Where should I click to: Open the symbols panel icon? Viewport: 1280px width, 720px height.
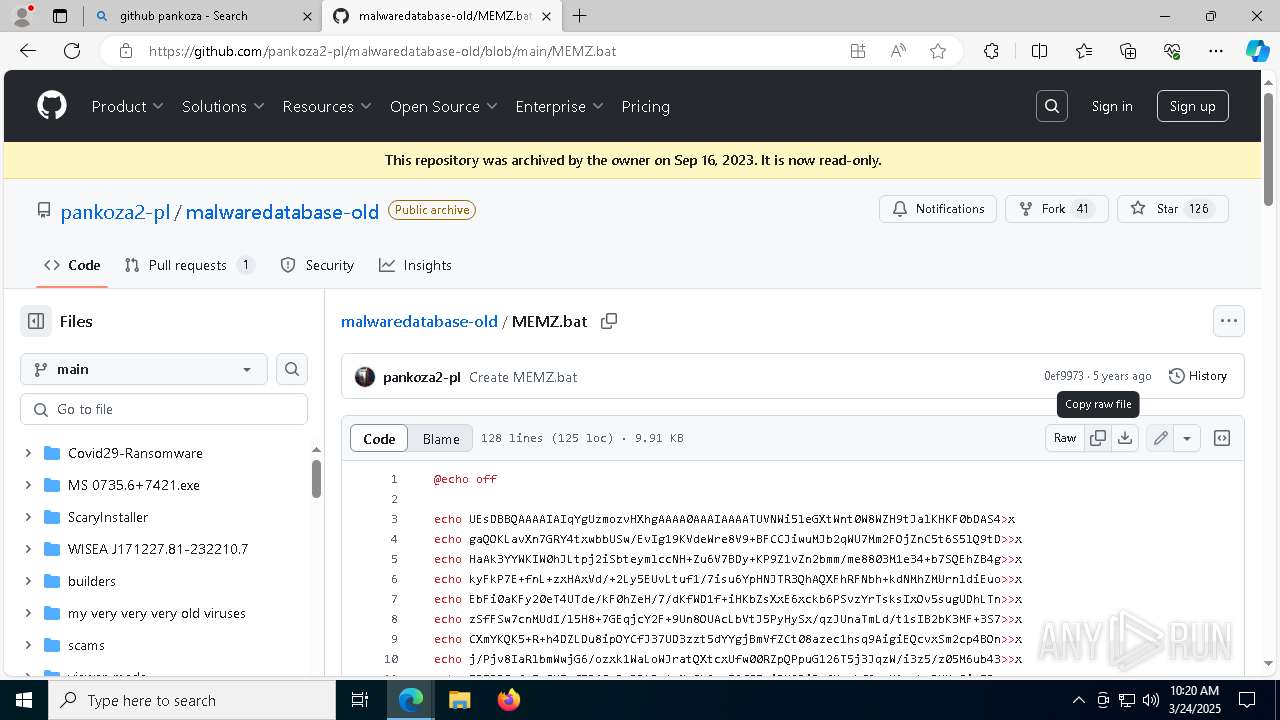[1221, 438]
